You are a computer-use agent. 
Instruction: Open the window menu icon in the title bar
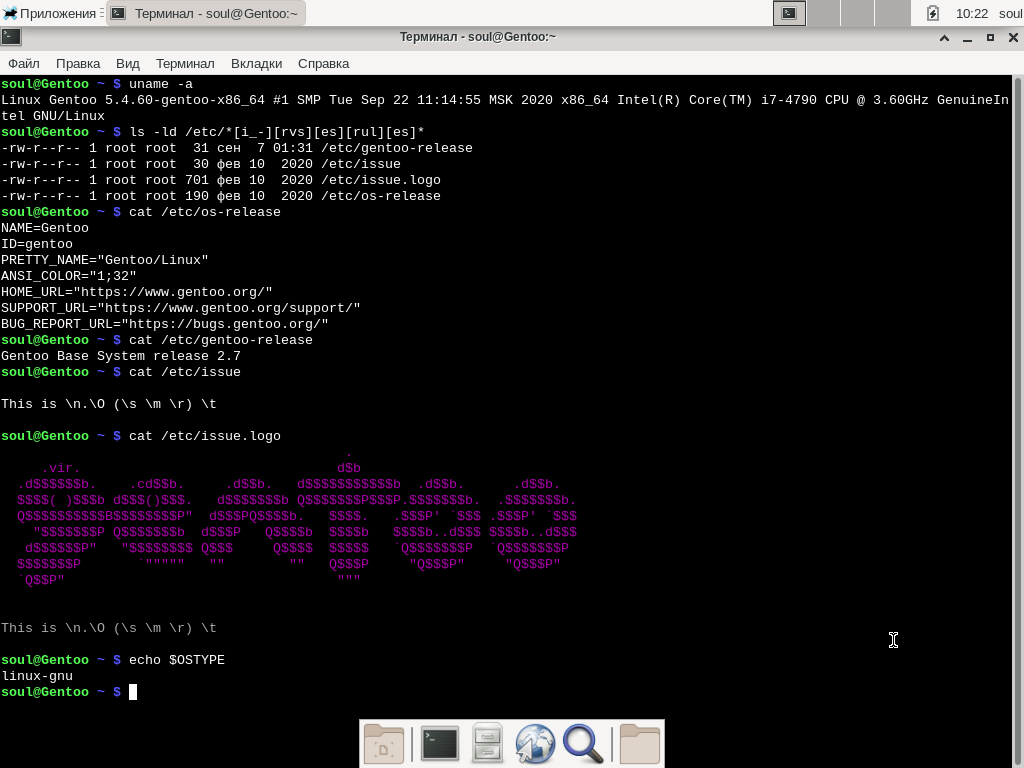[11, 37]
